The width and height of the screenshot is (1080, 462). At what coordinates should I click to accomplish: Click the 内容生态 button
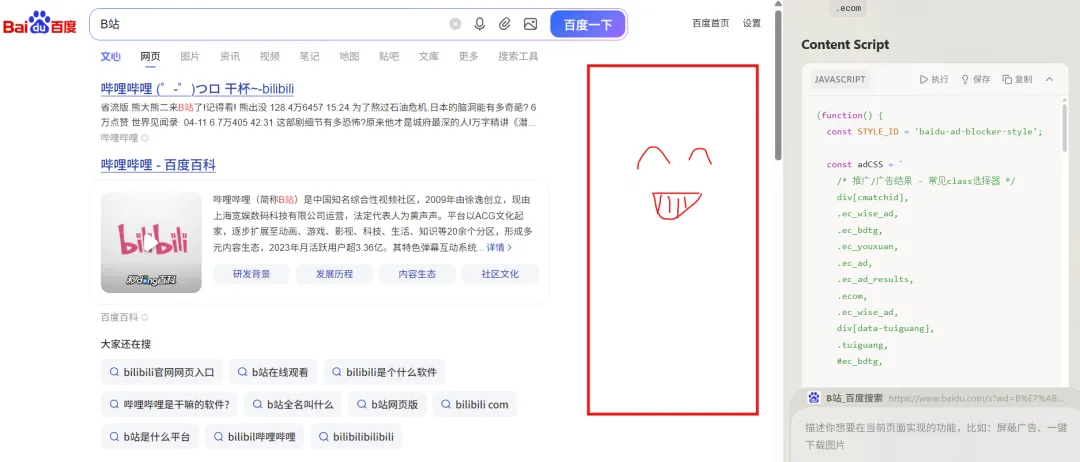point(417,274)
